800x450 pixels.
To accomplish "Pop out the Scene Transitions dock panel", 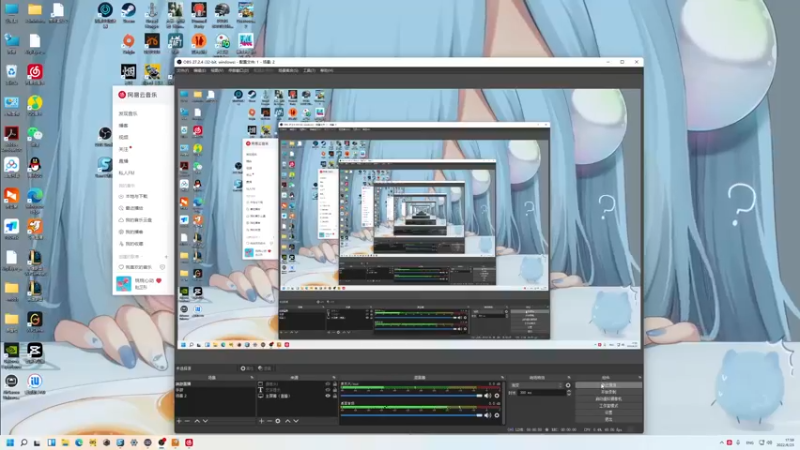I will [569, 378].
